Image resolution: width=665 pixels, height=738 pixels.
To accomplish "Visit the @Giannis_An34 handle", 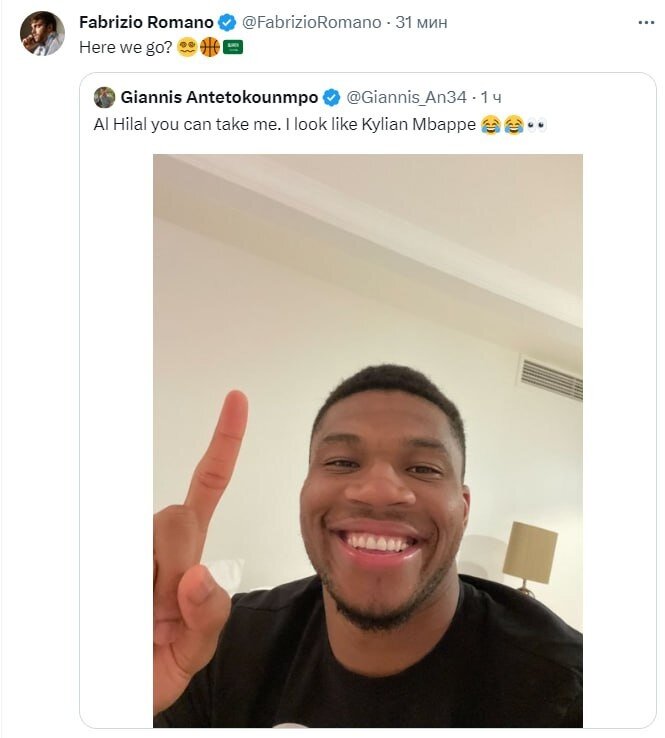I will (406, 97).
